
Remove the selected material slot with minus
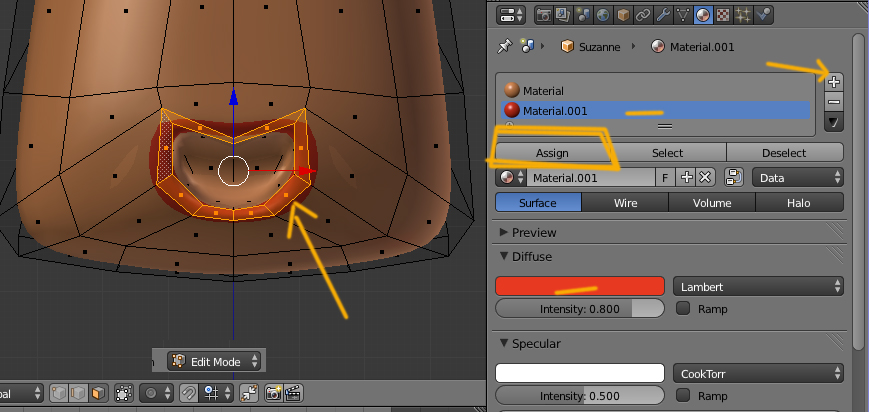click(x=834, y=101)
